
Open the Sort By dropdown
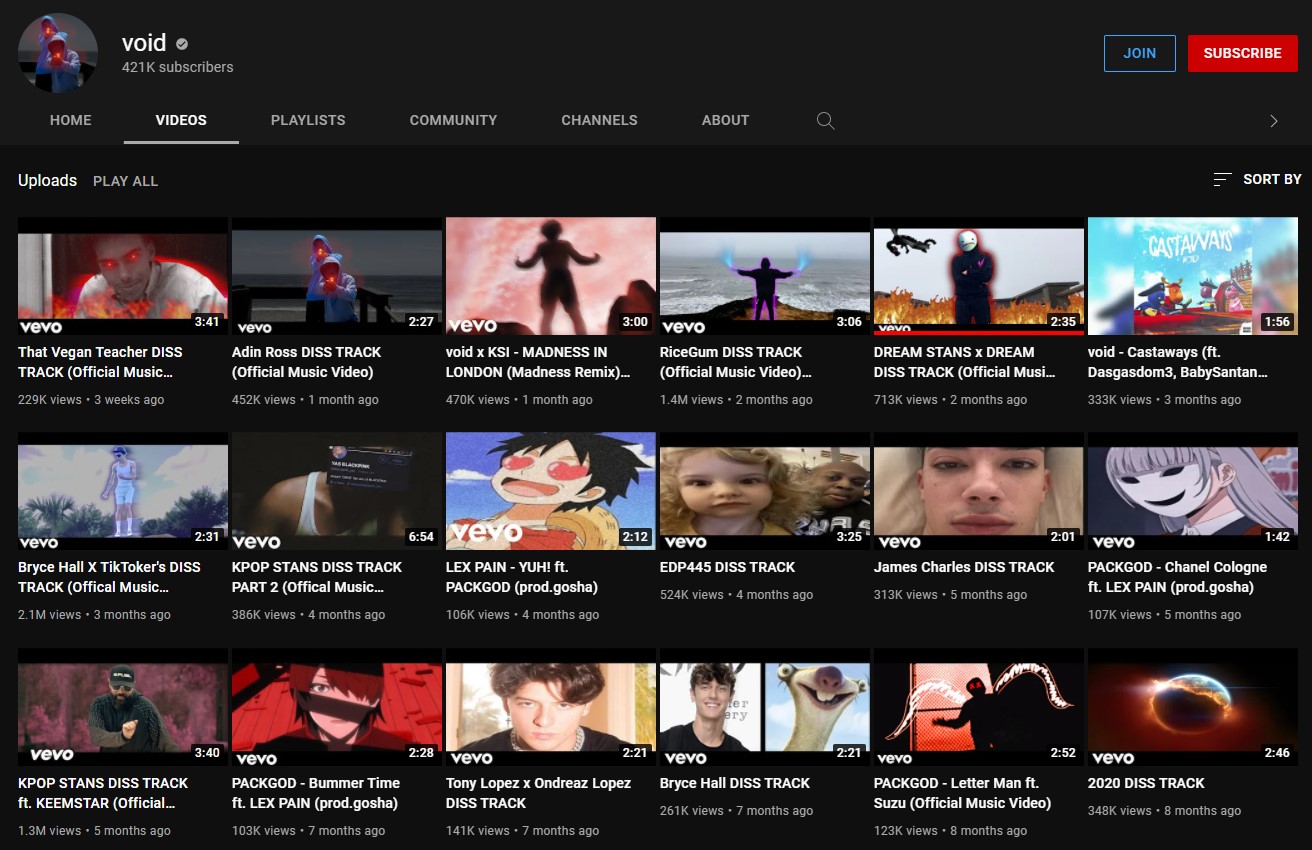coord(1257,179)
